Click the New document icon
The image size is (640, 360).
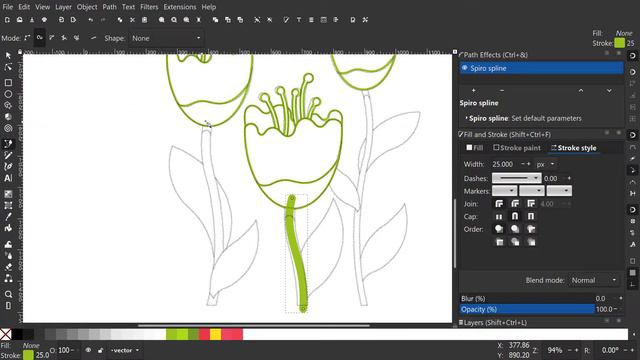tap(7, 20)
